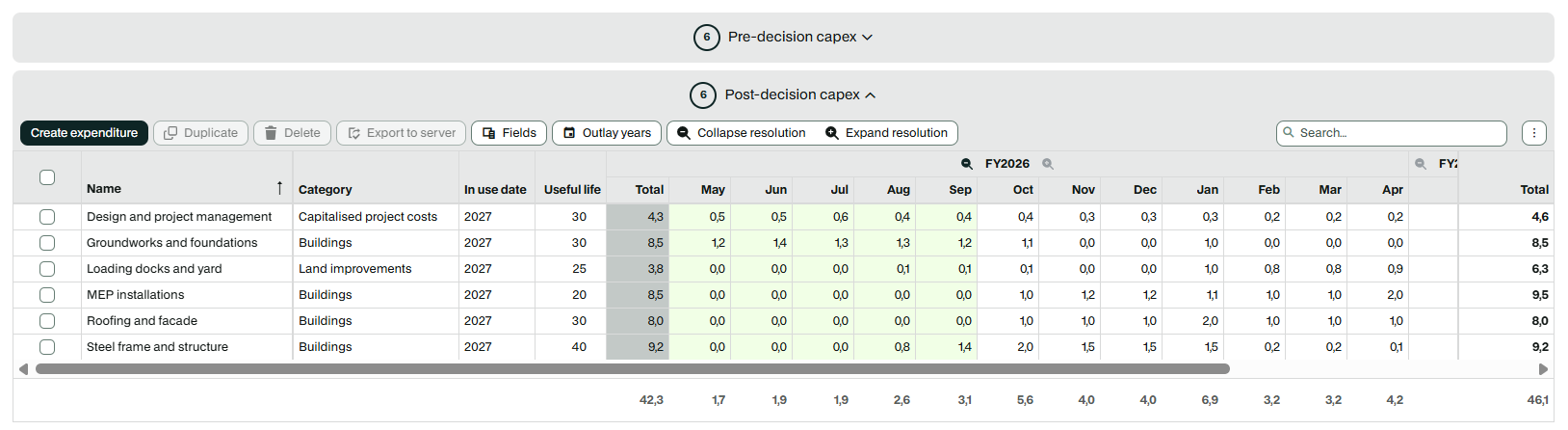This screenshot has height=430, width=1568.
Task: Collapse the Post-decision capex section
Action: point(783,94)
